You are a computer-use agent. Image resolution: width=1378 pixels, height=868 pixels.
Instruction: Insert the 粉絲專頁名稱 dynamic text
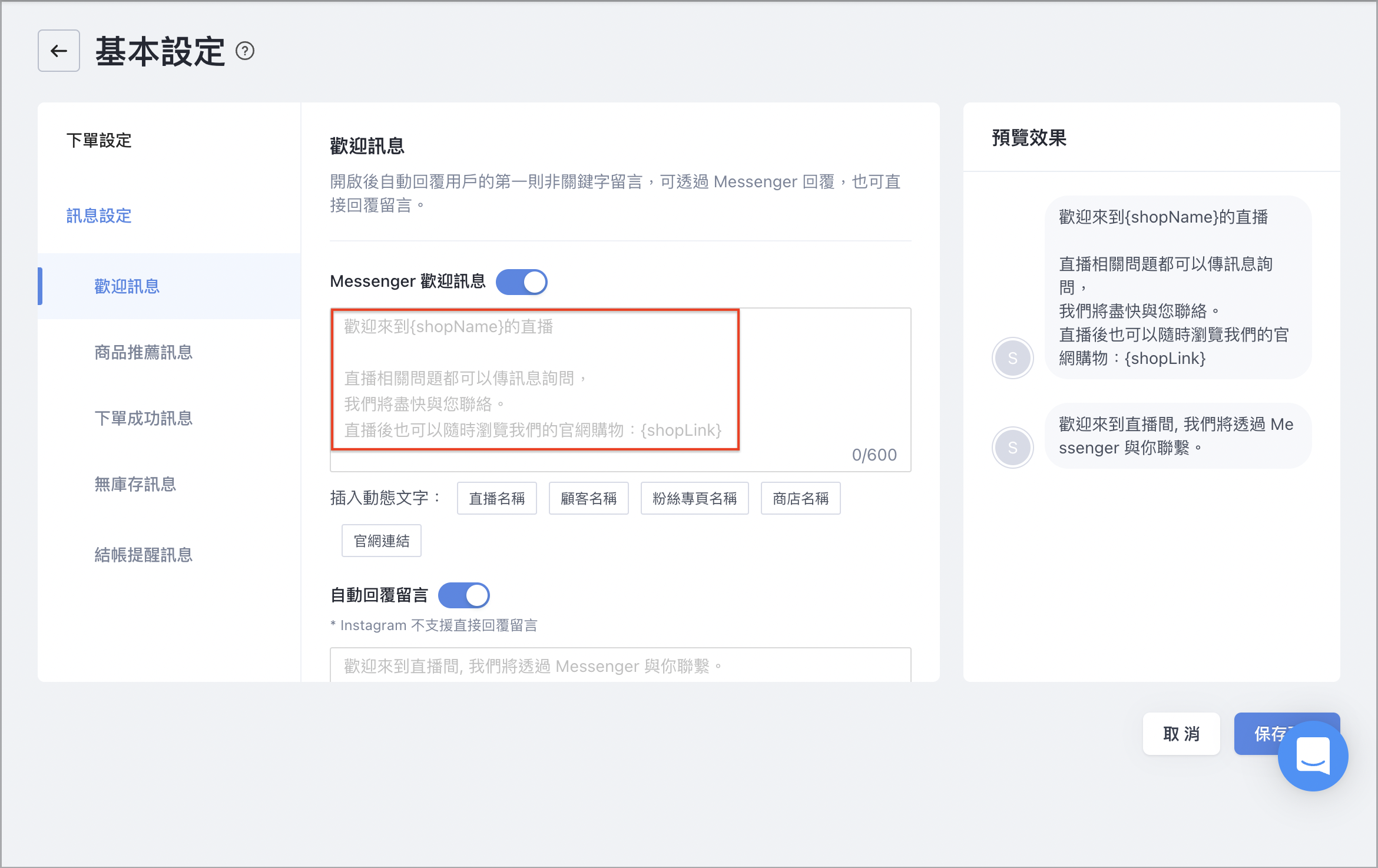pos(695,498)
